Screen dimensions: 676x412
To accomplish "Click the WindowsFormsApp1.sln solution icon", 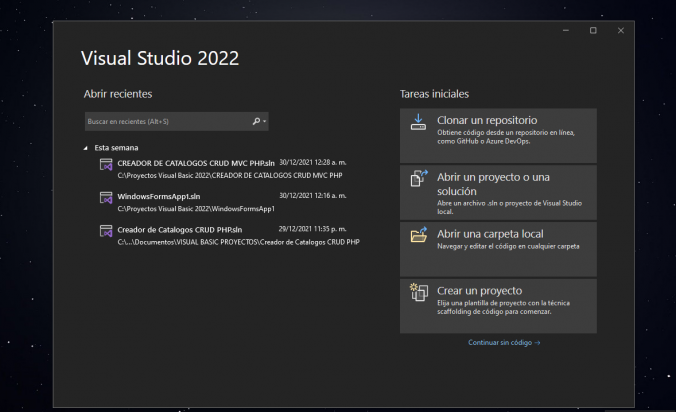I will (x=106, y=198).
